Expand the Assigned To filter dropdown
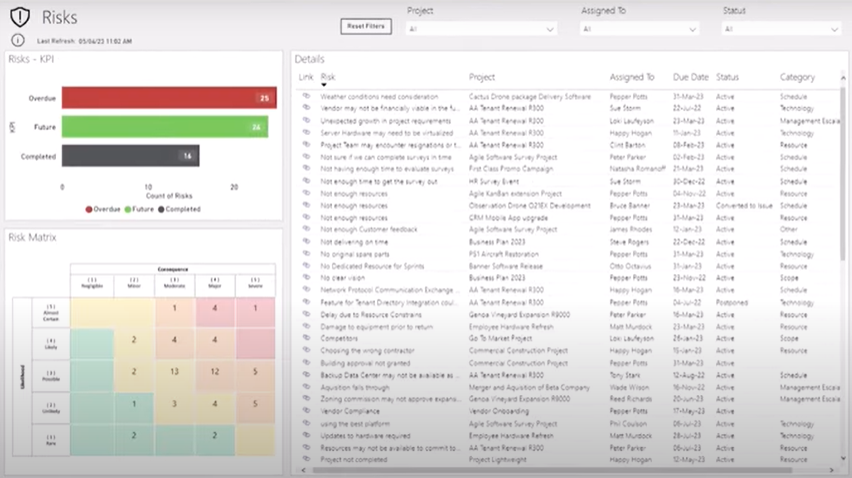852x478 pixels. click(x=639, y=30)
